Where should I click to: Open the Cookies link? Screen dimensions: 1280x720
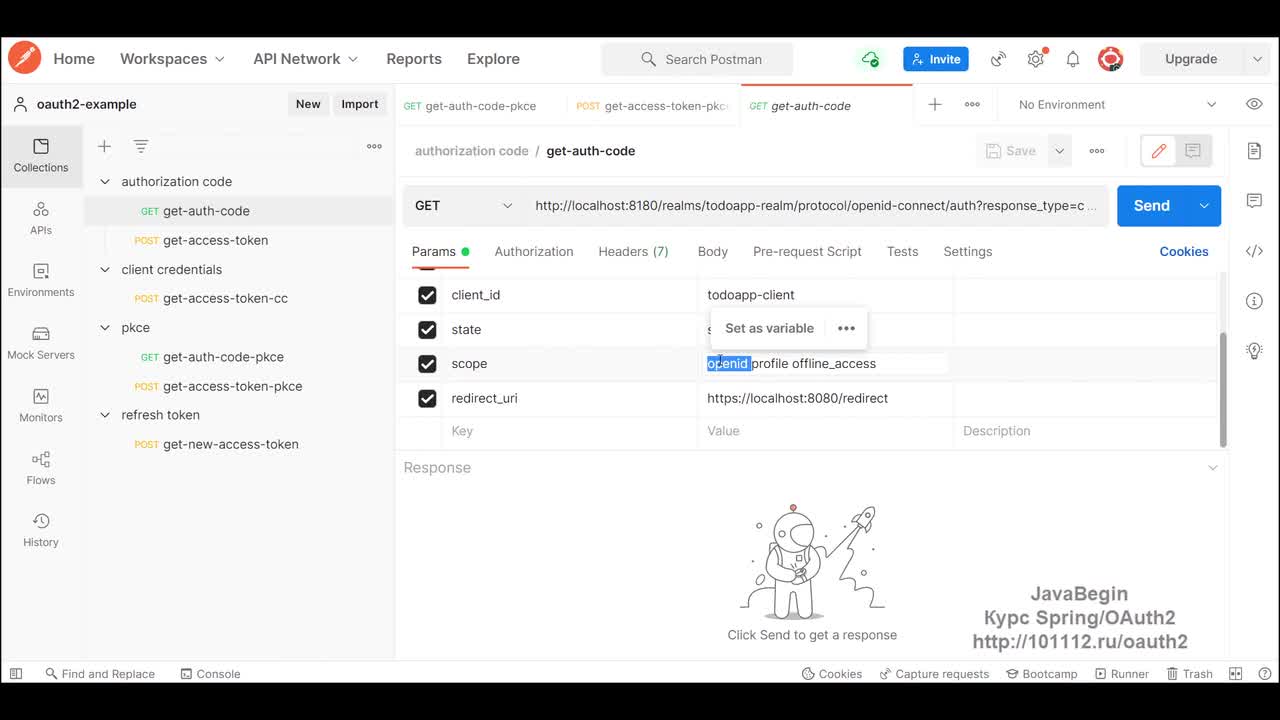click(x=1184, y=252)
